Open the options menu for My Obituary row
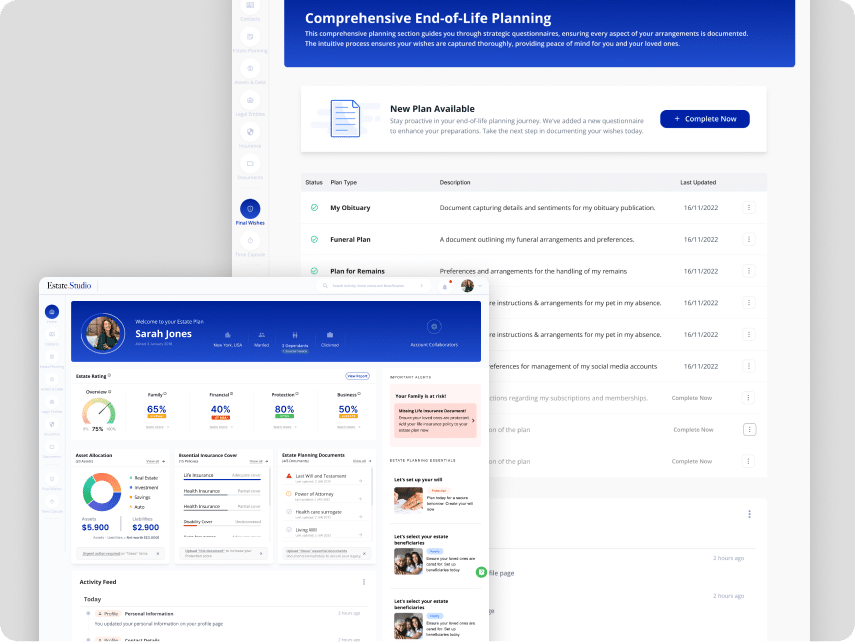Viewport: 855px width, 642px height. (749, 208)
